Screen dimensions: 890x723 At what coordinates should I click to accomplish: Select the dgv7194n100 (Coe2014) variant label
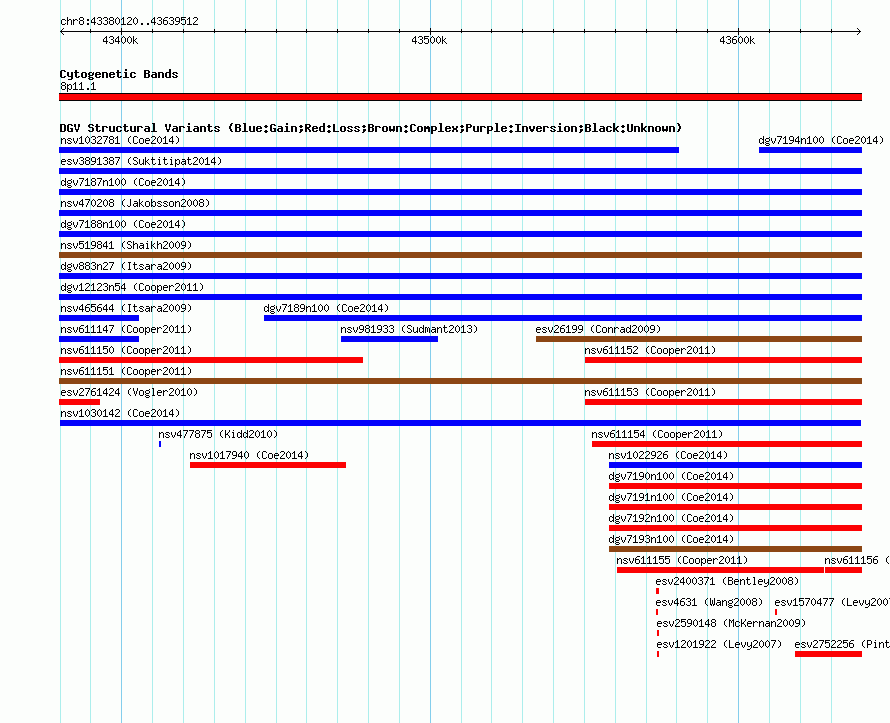pos(821,140)
